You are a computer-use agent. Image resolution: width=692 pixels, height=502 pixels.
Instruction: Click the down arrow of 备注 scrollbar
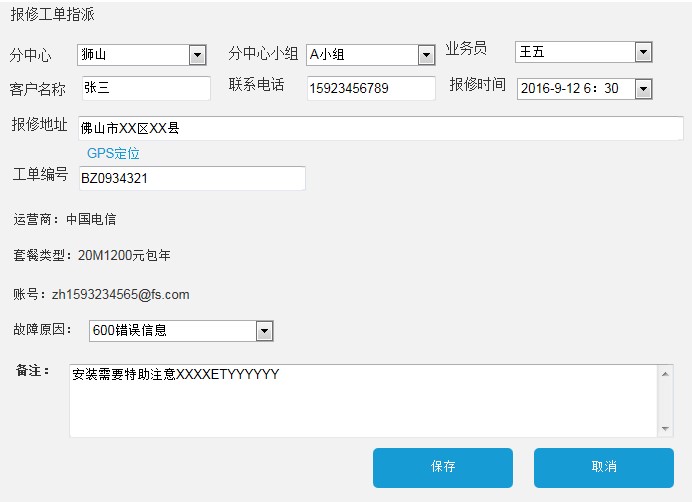[x=665, y=429]
